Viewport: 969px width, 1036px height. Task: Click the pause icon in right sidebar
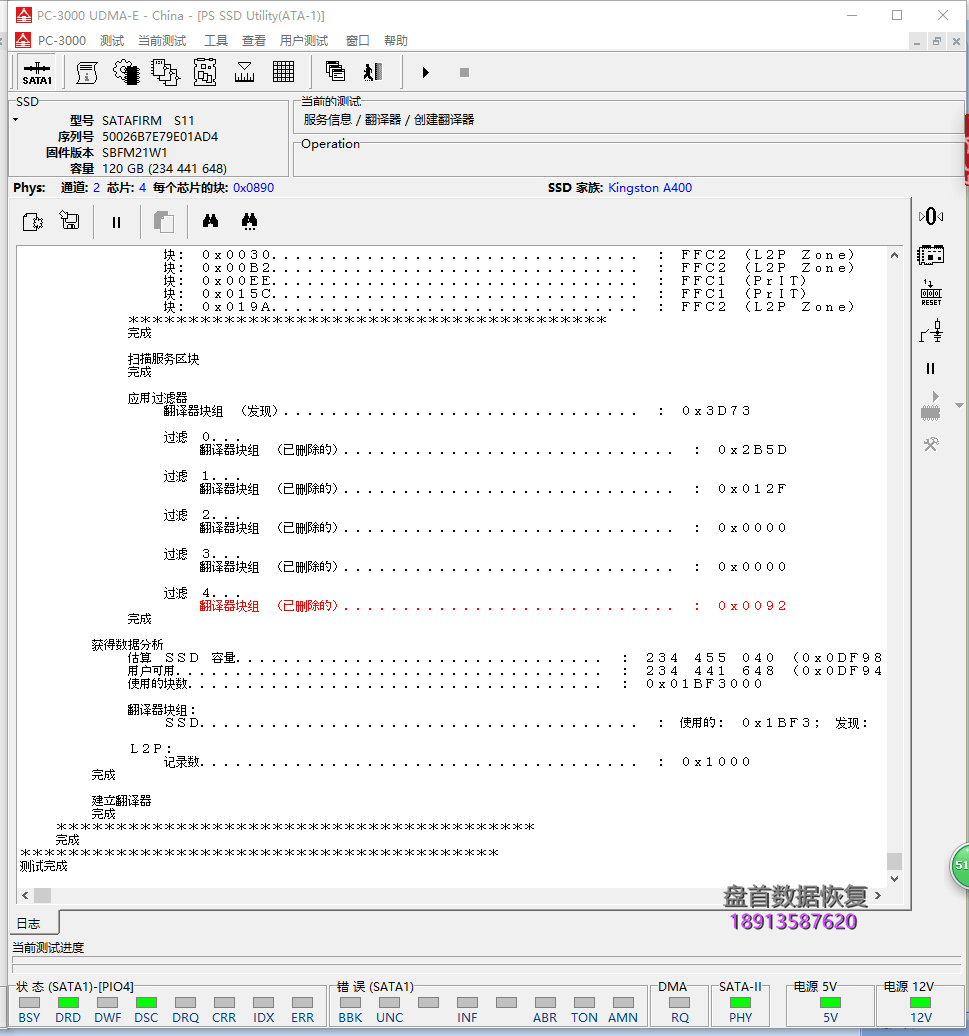click(x=931, y=369)
